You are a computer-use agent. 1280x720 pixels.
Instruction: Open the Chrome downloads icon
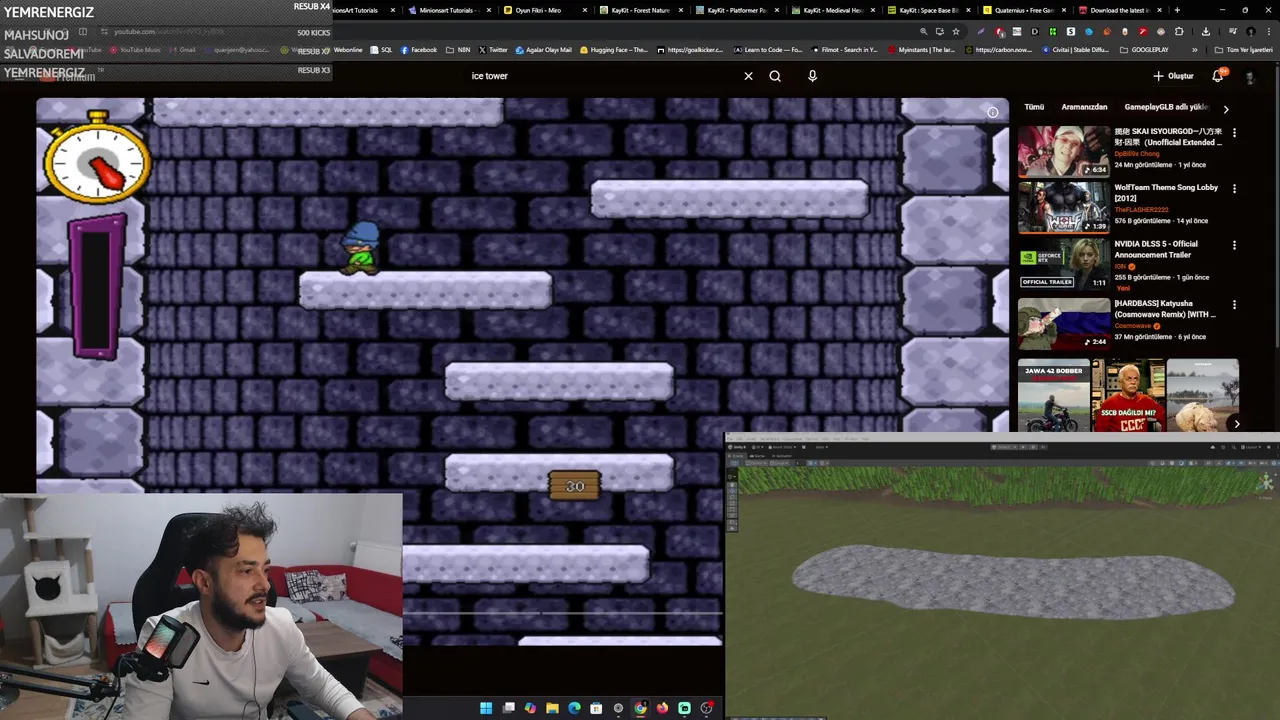click(1206, 32)
